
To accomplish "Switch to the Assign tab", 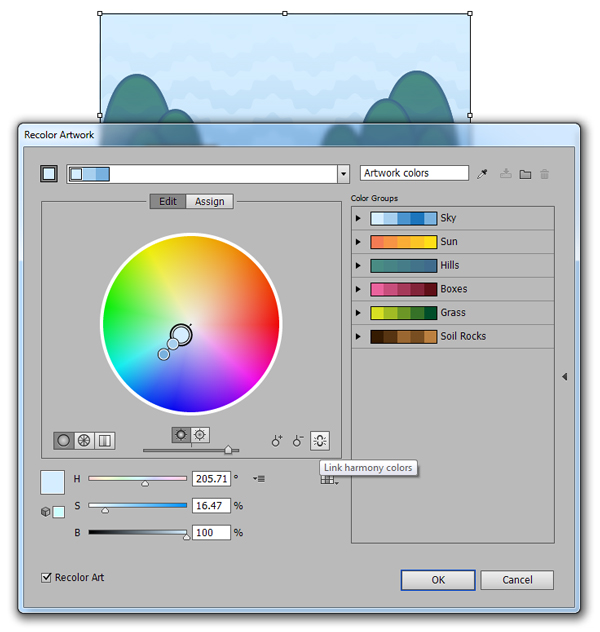I will click(210, 201).
